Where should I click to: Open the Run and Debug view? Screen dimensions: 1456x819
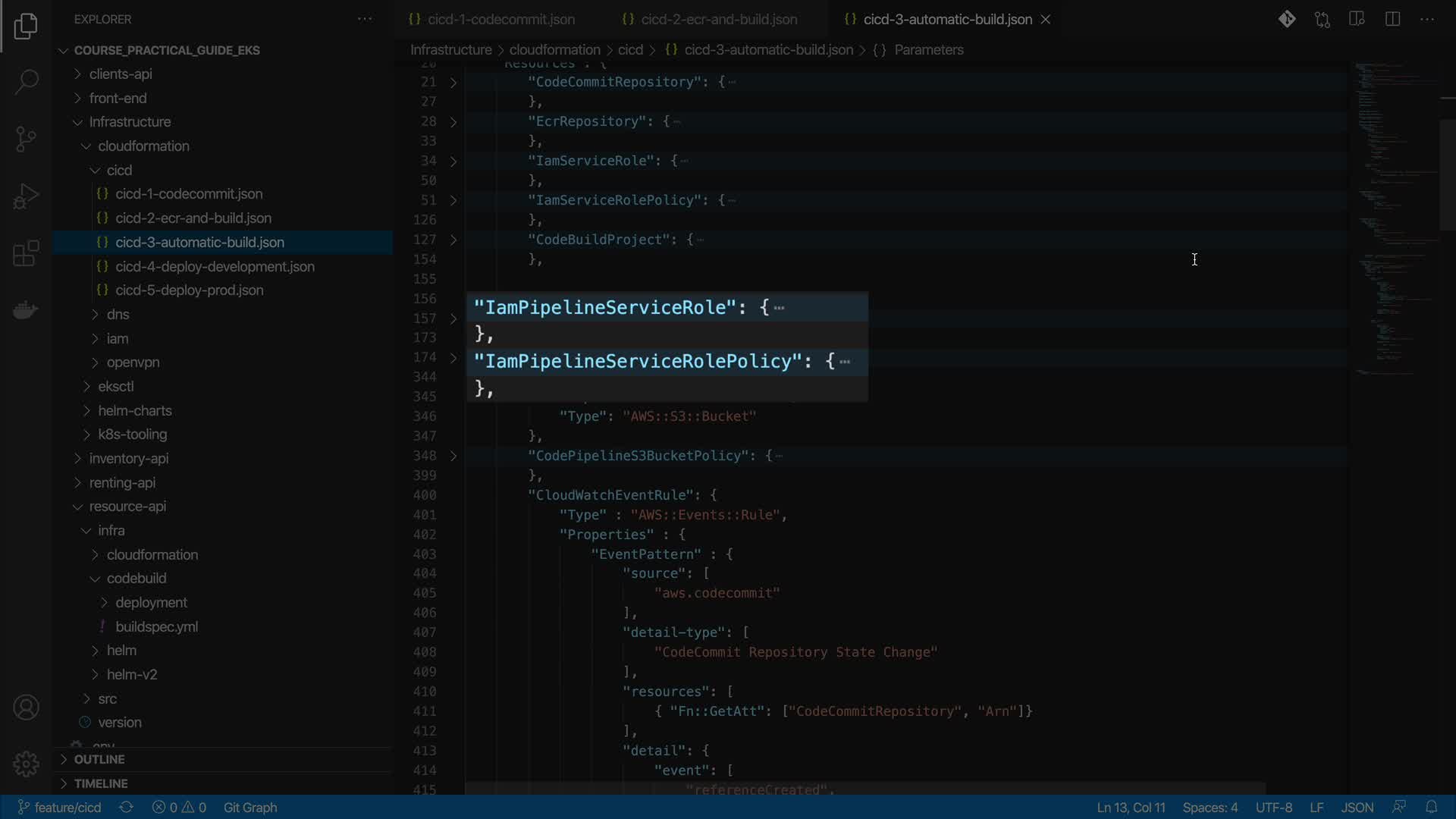point(26,196)
